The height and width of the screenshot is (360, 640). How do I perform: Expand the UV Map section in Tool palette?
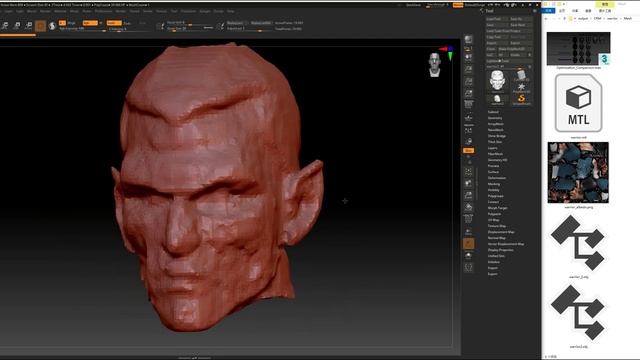(493, 220)
